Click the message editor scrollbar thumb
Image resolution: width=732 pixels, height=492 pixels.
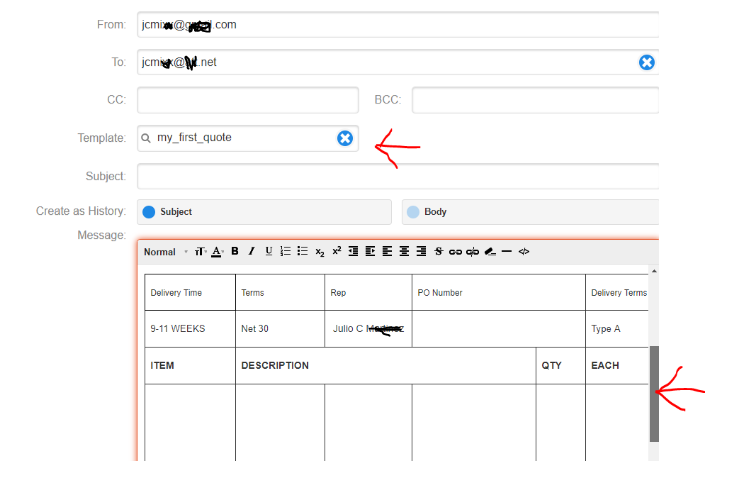654,394
